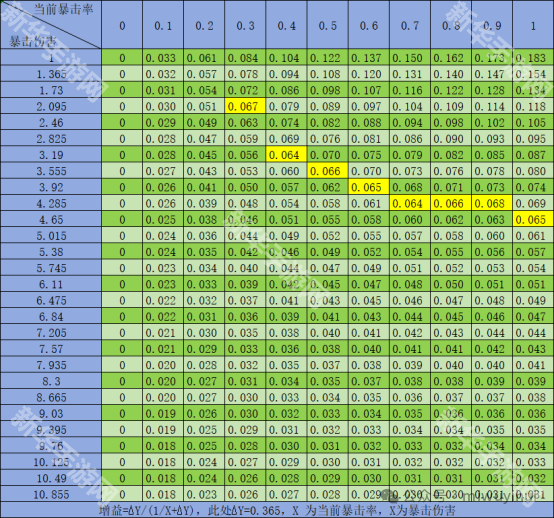Select the highlighted 0.064 cell in row 3.19
554x518 pixels.
[286, 154]
